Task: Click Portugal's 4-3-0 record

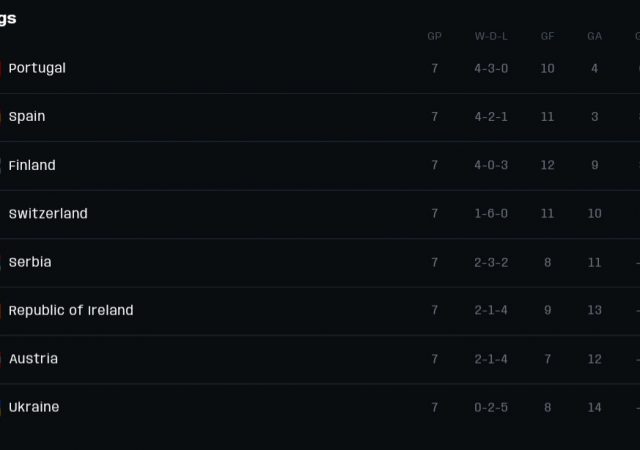Action: pyautogui.click(x=491, y=68)
